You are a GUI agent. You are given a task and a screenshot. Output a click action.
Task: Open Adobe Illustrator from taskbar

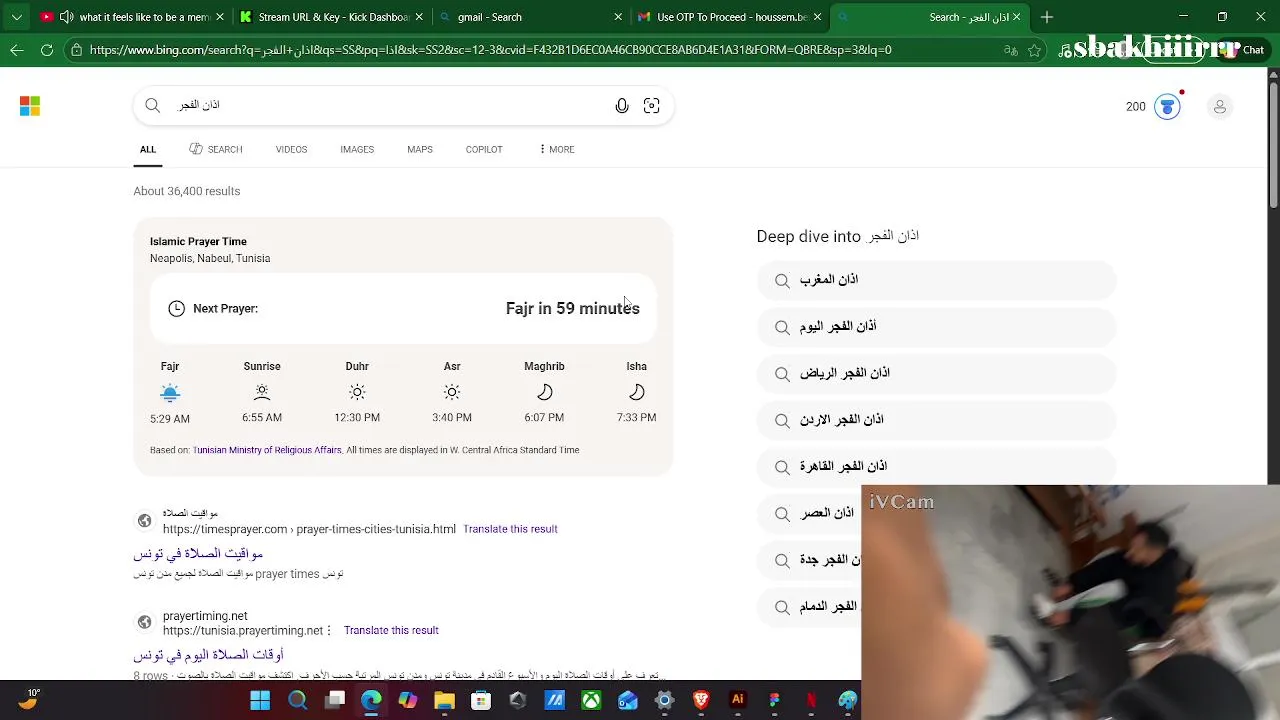point(738,700)
